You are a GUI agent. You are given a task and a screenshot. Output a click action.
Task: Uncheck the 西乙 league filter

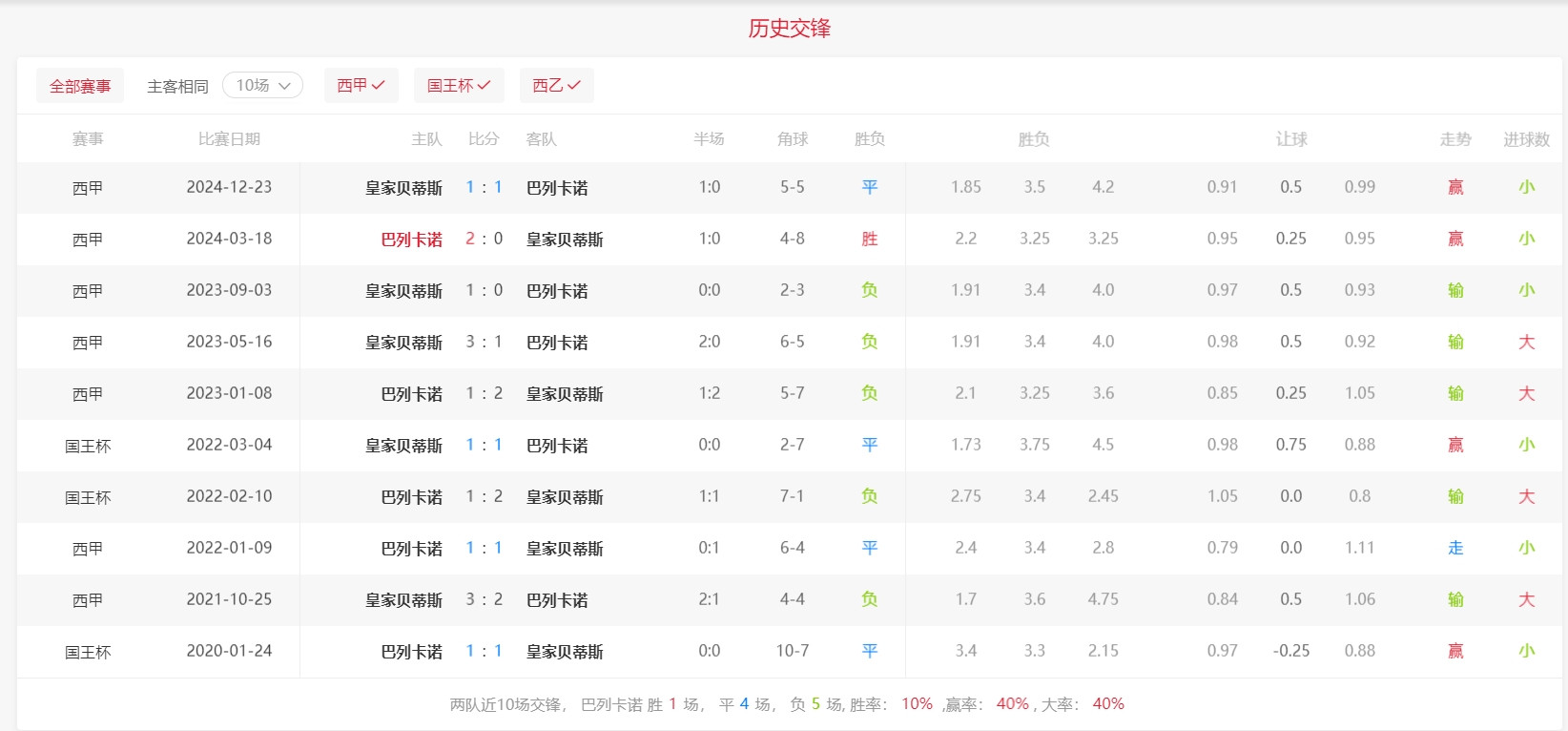click(556, 86)
